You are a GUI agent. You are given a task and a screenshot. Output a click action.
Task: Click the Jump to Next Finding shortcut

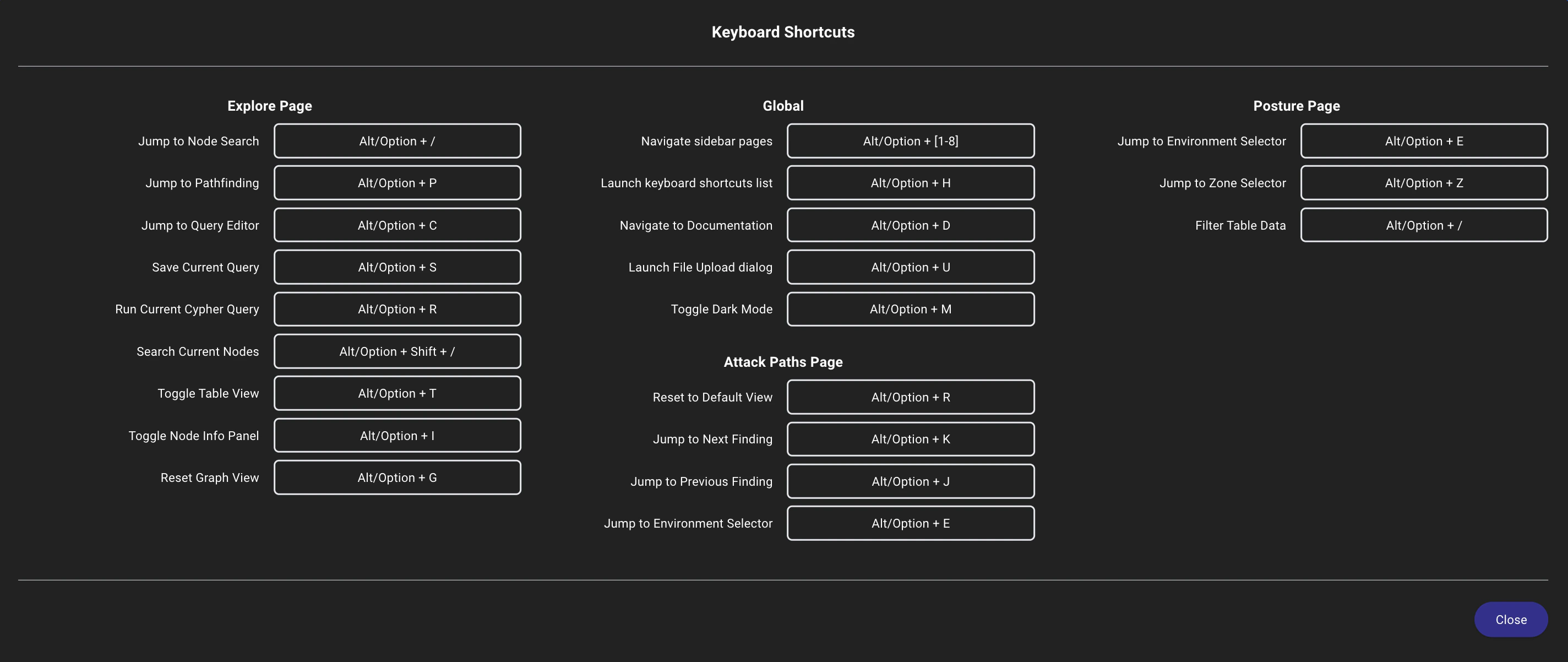(x=911, y=438)
